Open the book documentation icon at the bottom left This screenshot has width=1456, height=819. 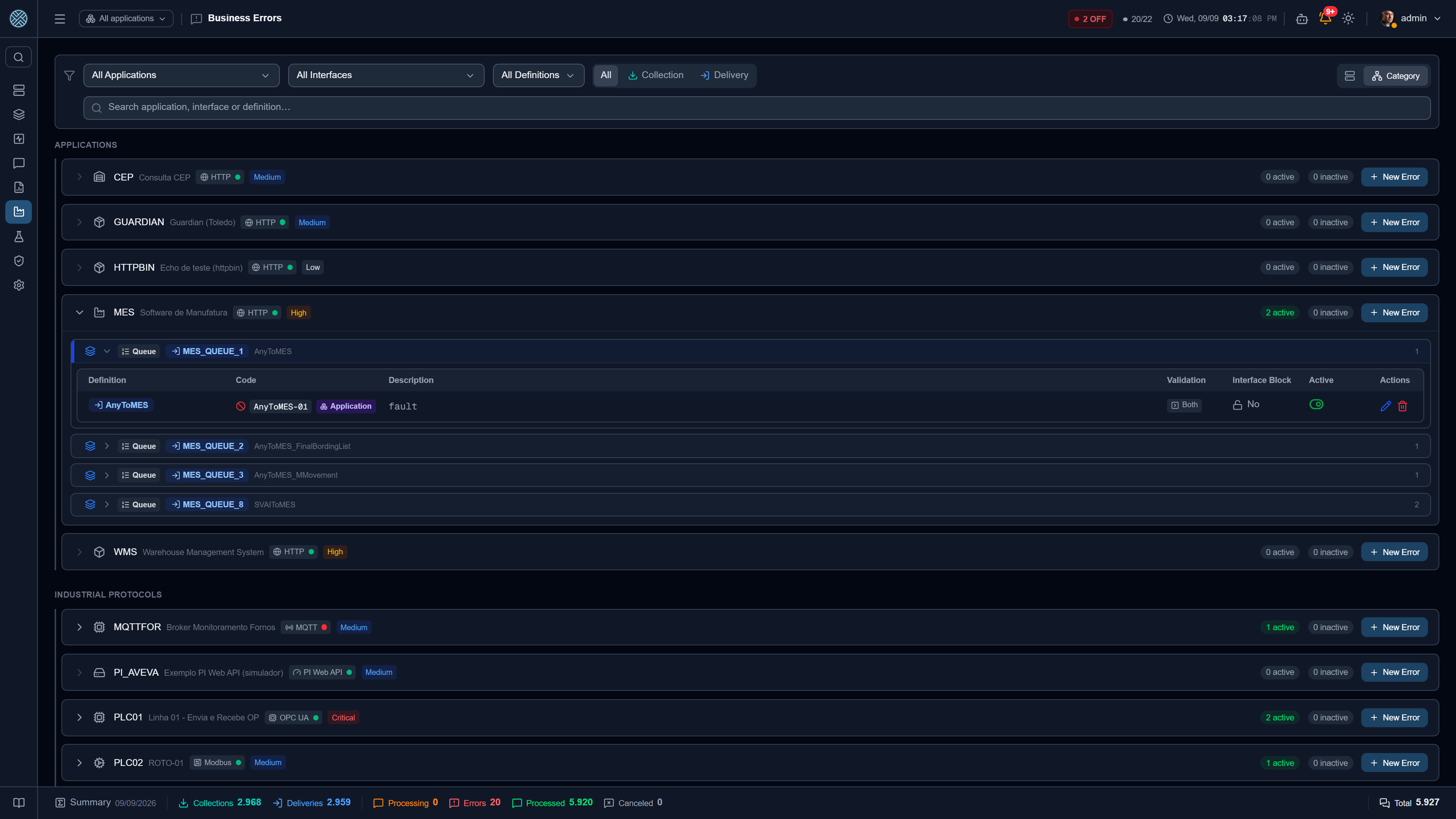[x=19, y=803]
